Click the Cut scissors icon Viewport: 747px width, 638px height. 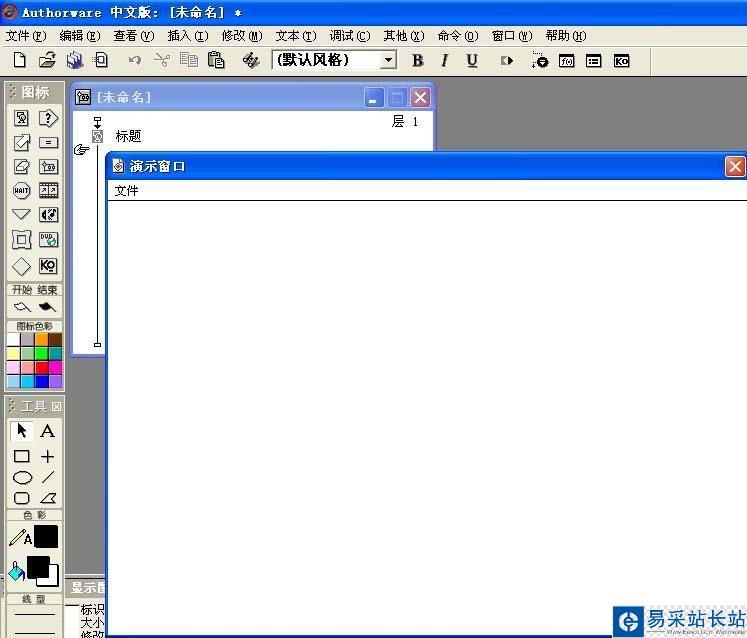(162, 61)
